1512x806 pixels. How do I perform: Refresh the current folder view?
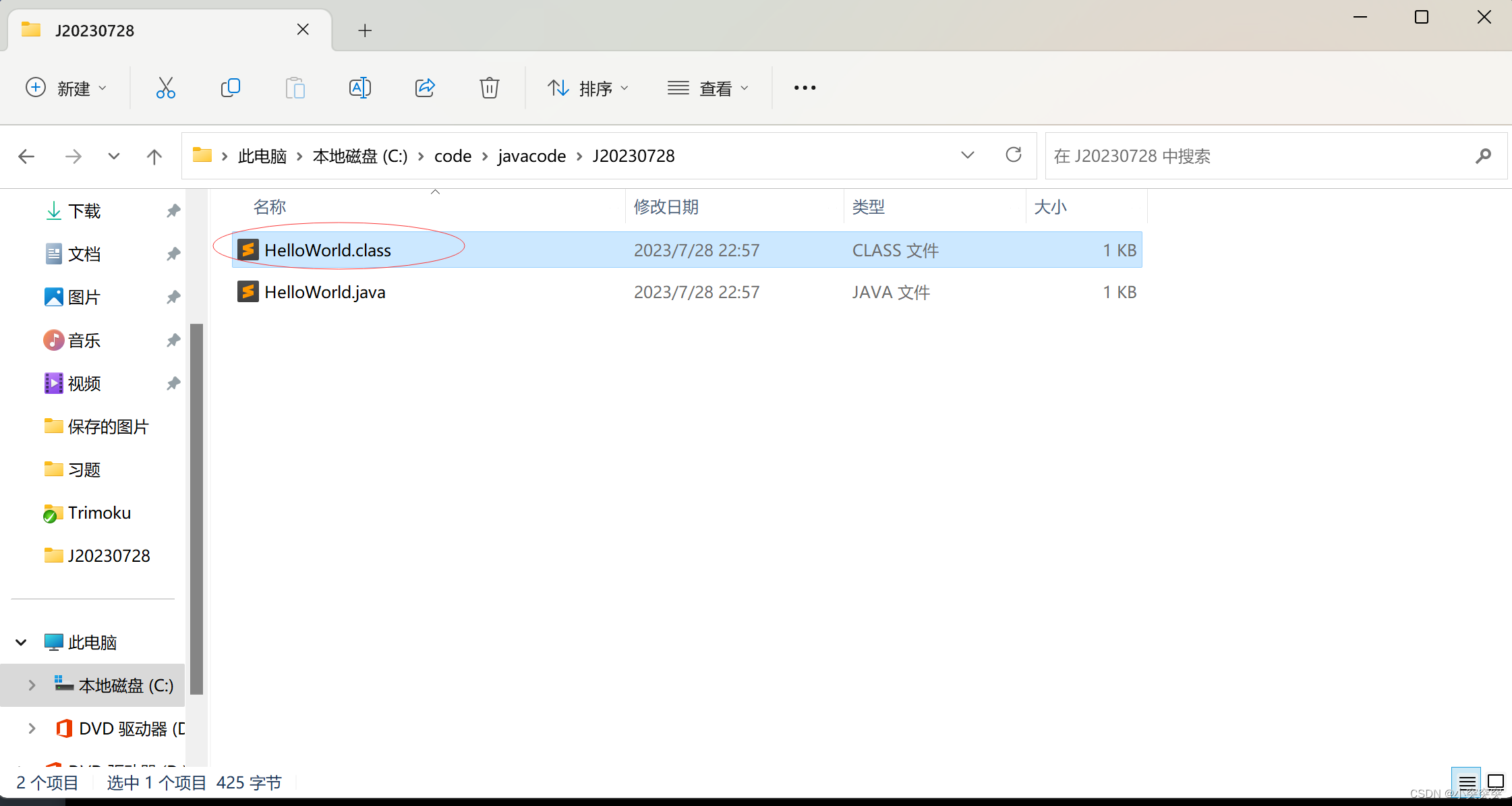tap(1014, 154)
